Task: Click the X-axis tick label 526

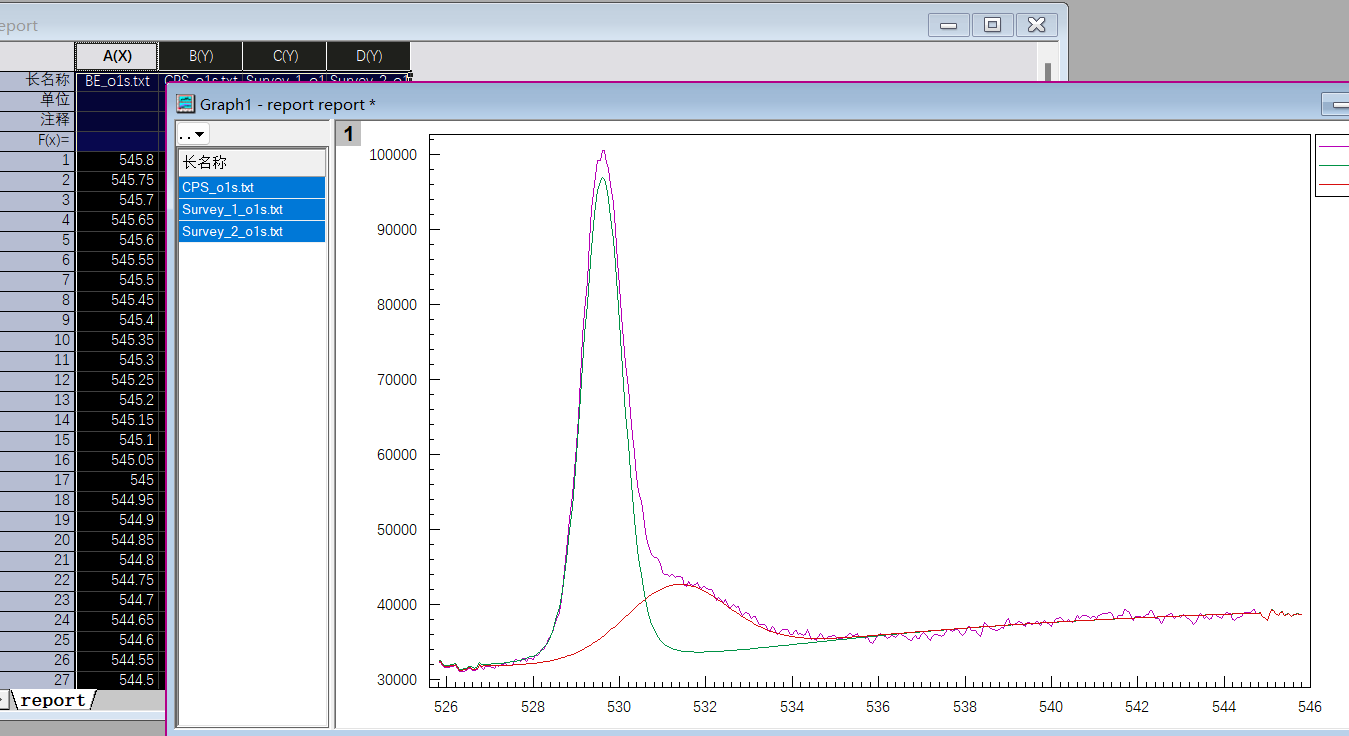Action: tap(446, 707)
